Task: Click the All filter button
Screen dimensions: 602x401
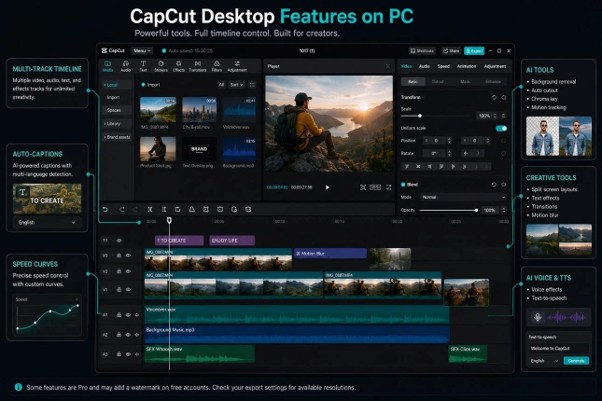Action: tap(222, 85)
